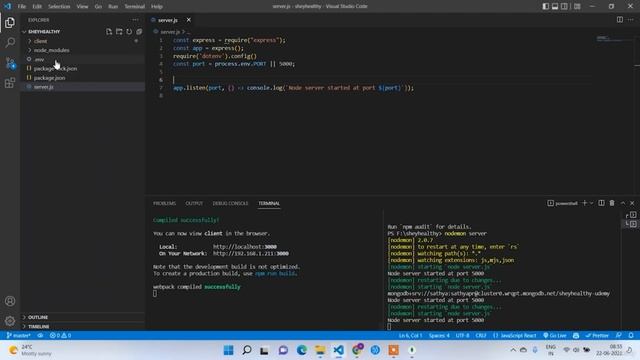640x360 pixels.
Task: Open the Extensions view
Action: (10, 83)
